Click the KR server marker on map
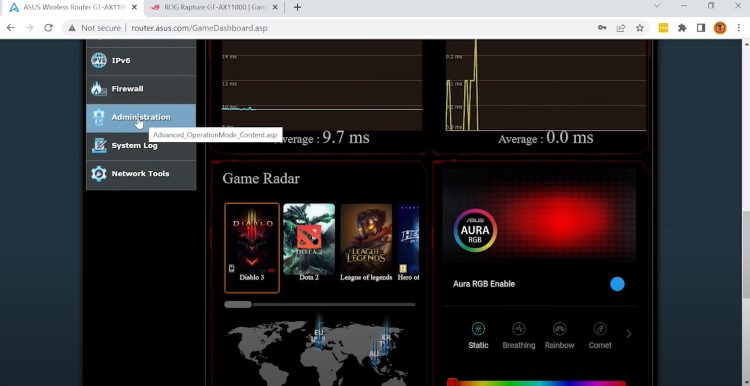The width and height of the screenshot is (750, 386). tap(386, 337)
